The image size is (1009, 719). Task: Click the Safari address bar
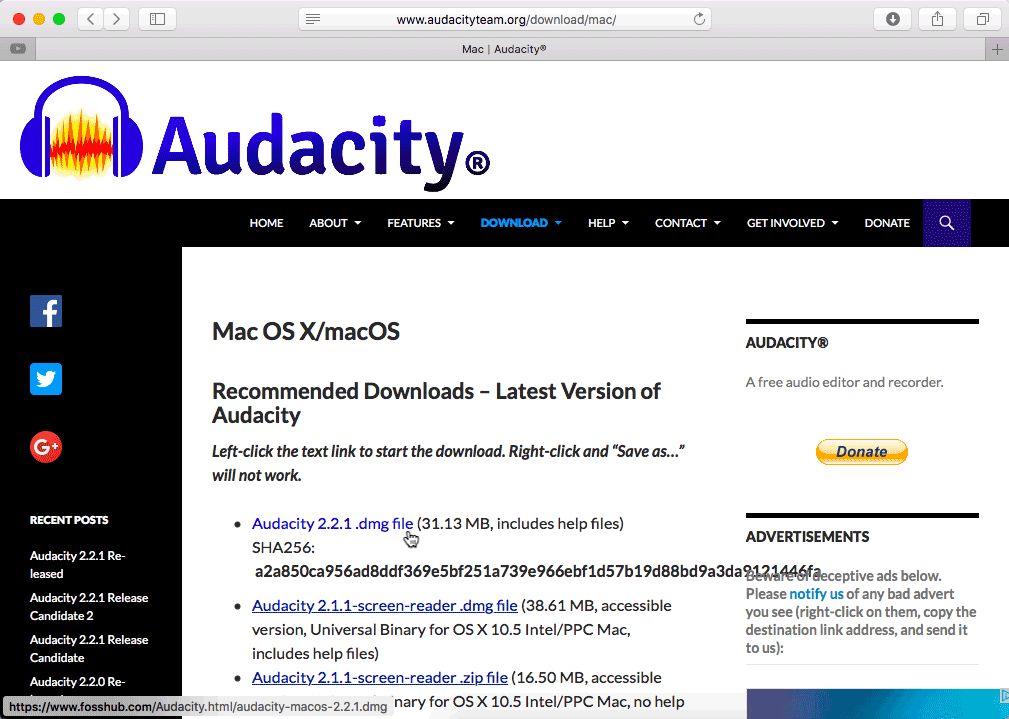tap(505, 19)
